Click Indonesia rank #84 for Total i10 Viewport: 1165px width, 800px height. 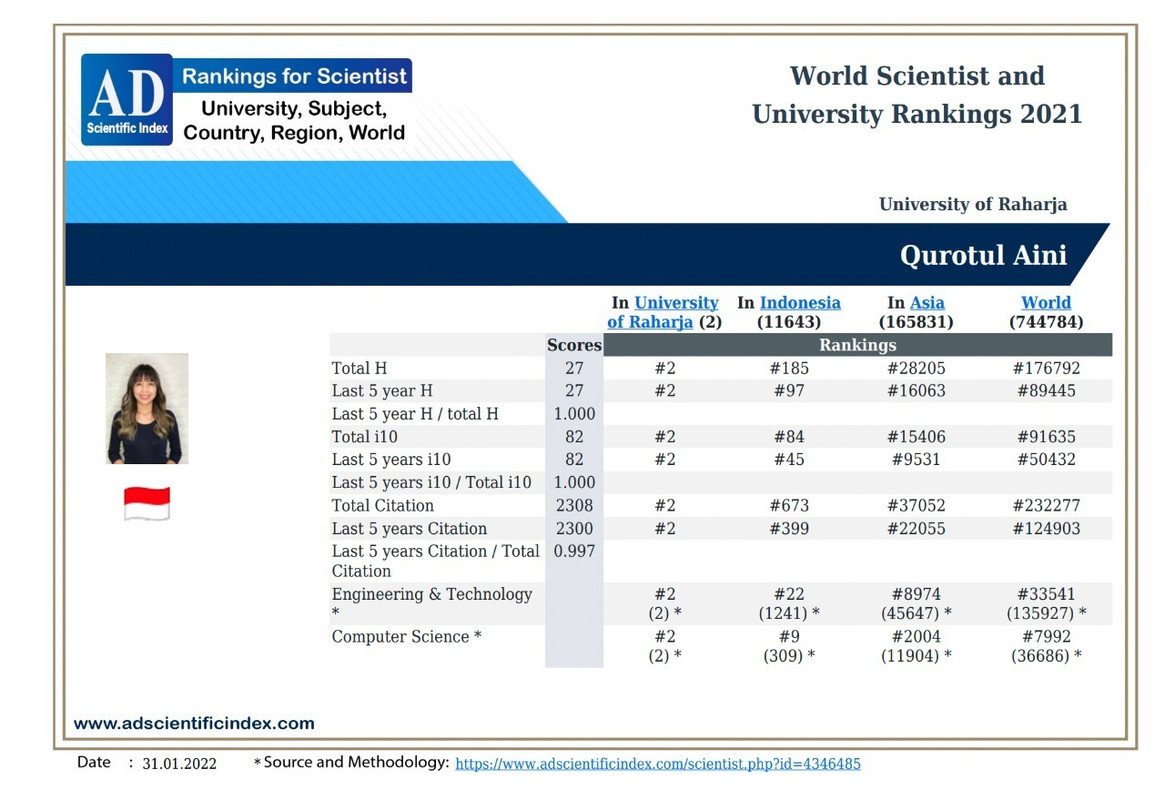coord(789,437)
